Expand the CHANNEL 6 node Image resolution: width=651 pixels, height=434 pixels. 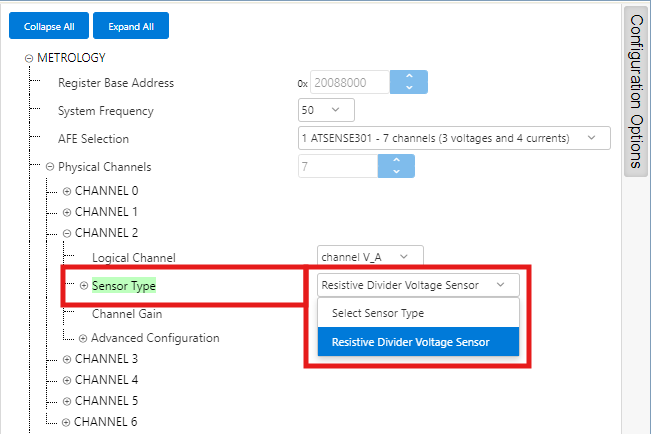point(67,422)
